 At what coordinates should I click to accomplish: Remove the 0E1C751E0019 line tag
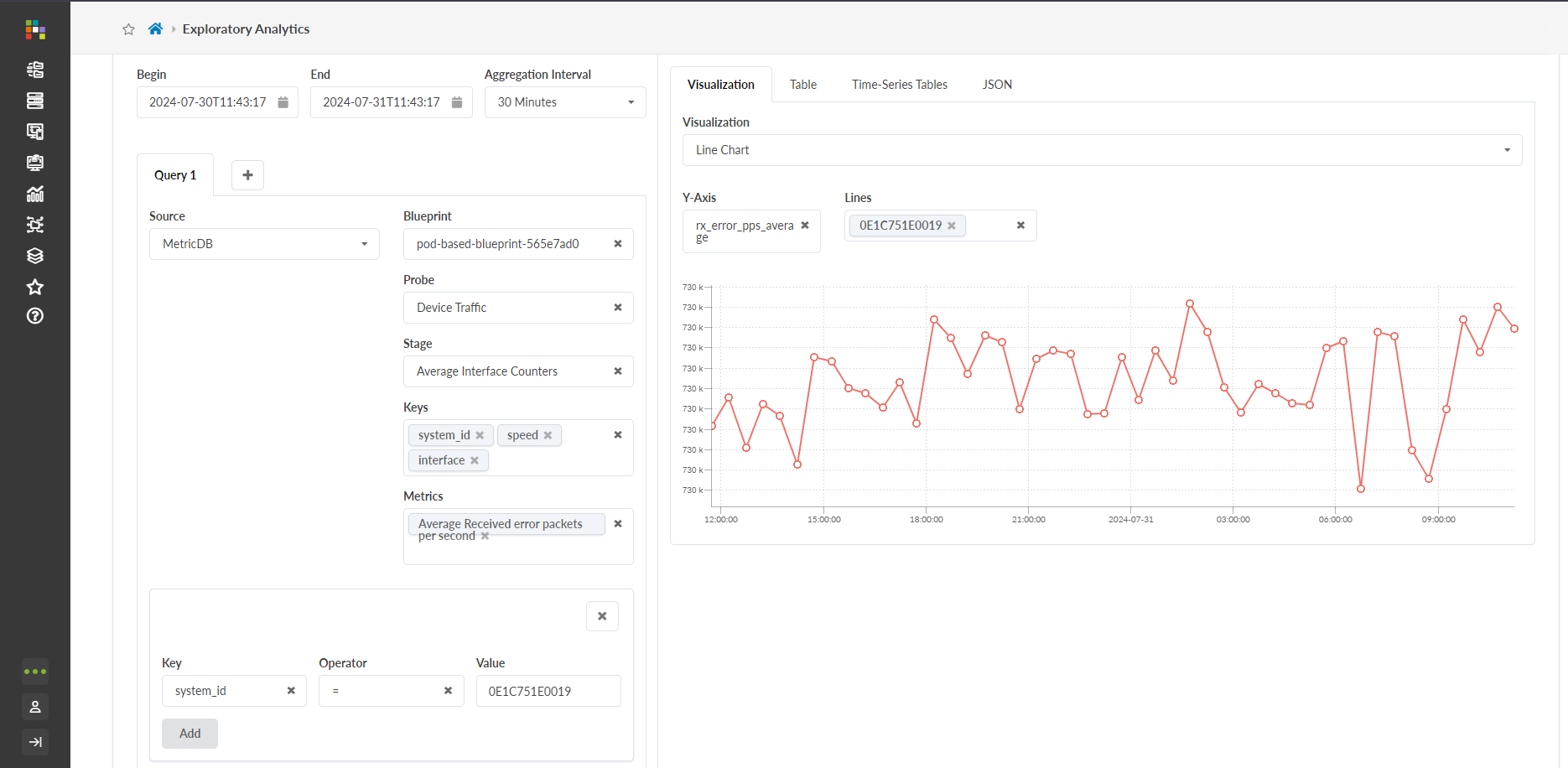952,226
